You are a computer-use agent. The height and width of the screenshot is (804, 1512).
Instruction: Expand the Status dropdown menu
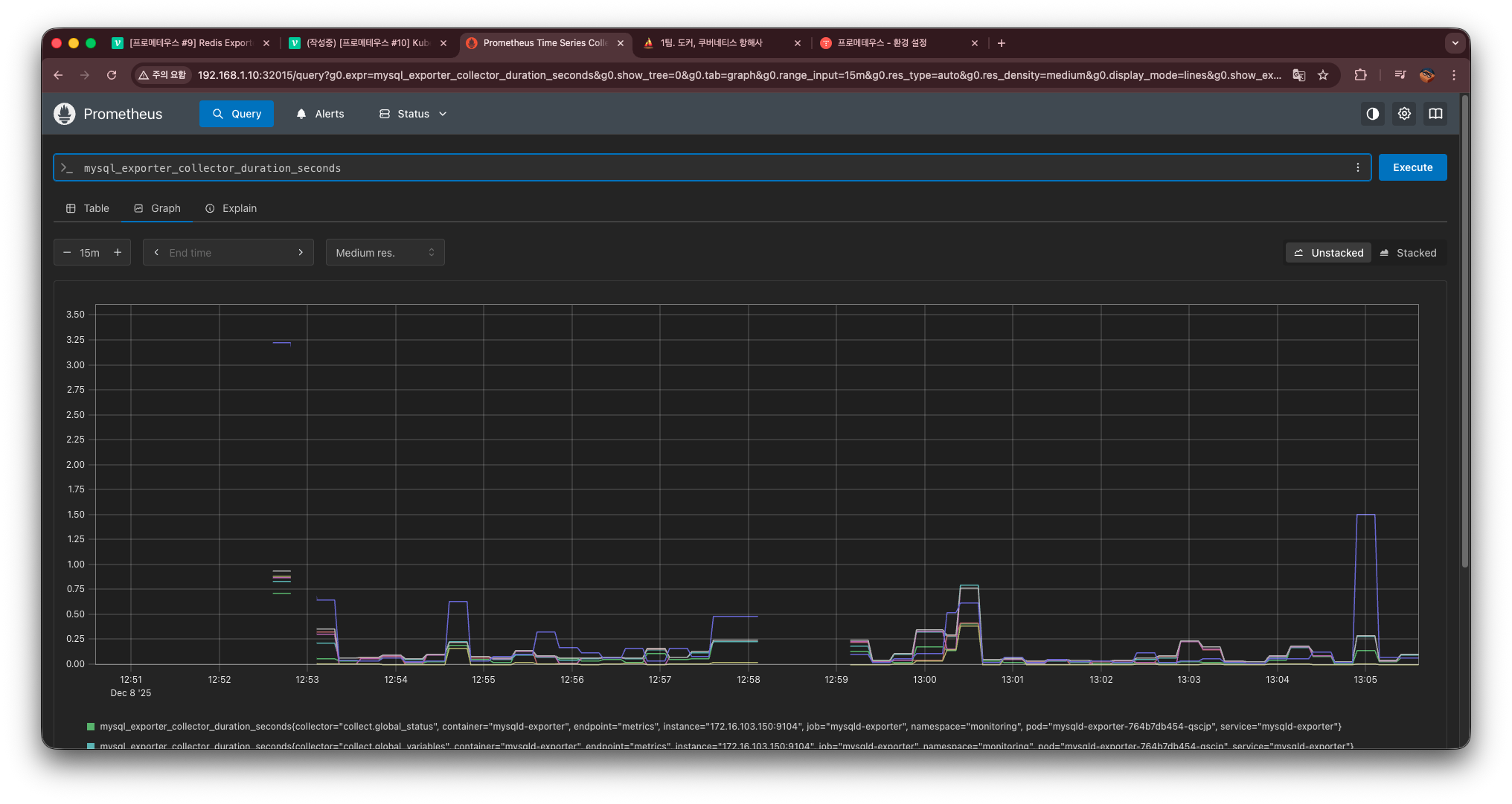[413, 114]
